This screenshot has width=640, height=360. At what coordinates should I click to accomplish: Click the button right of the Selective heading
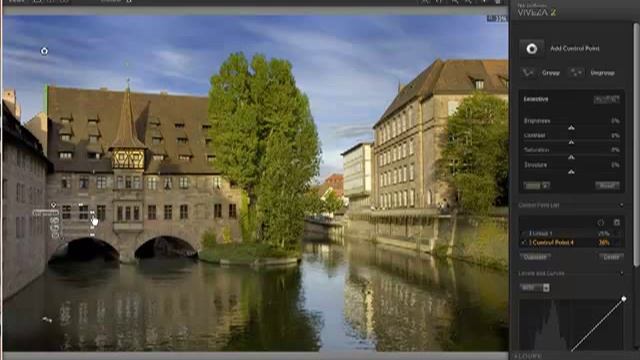[x=607, y=99]
